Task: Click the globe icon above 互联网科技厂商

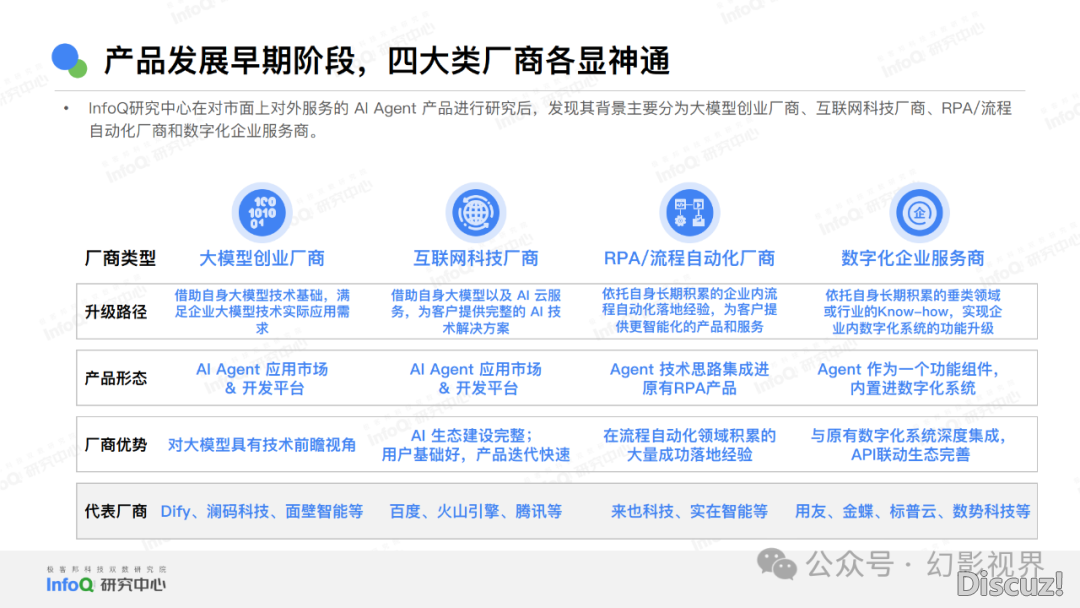Action: pos(475,213)
